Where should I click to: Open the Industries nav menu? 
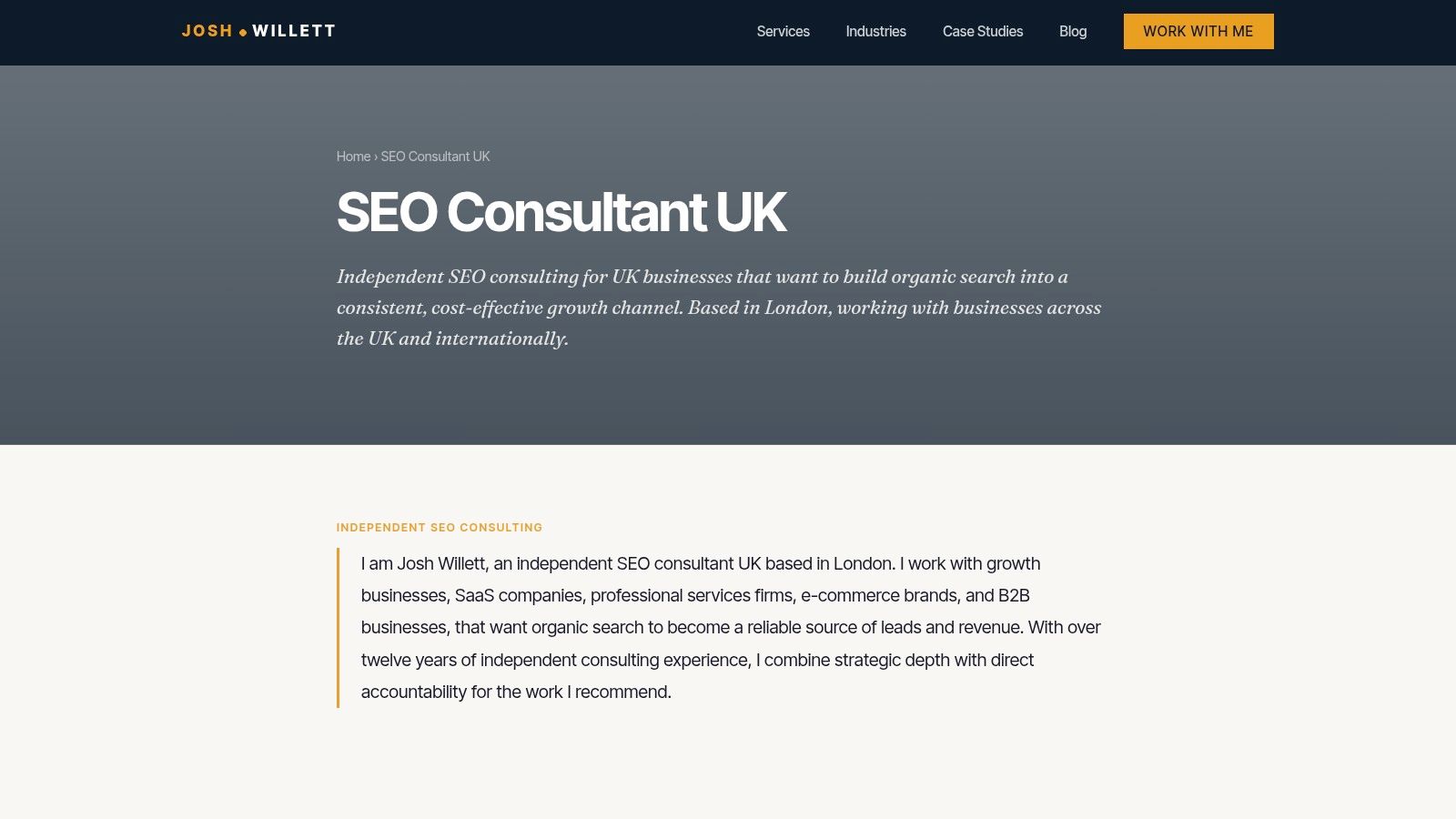click(875, 31)
